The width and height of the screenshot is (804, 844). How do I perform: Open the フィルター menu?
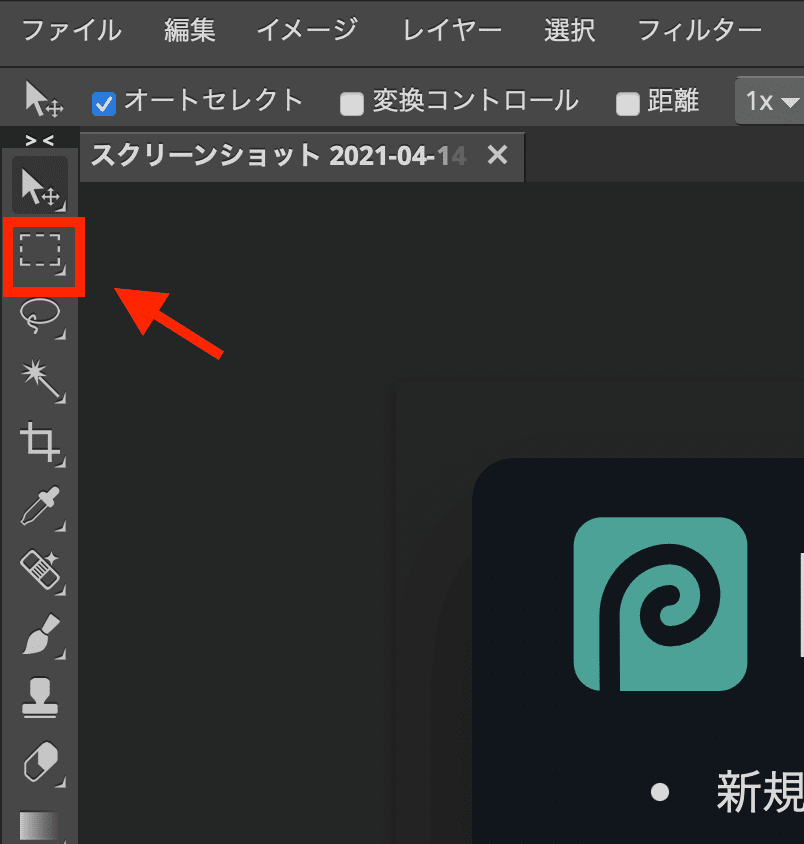pos(699,31)
